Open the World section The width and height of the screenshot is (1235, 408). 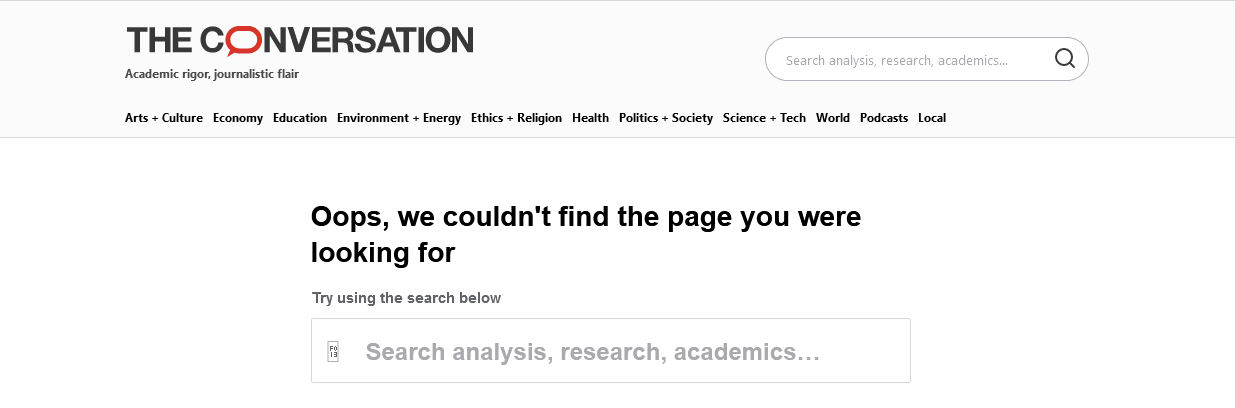833,118
